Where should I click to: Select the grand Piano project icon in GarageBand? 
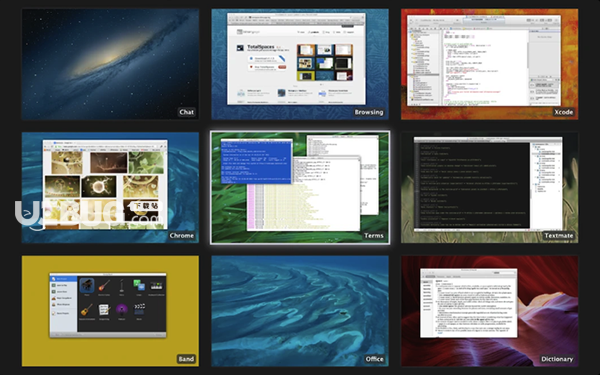pos(87,286)
